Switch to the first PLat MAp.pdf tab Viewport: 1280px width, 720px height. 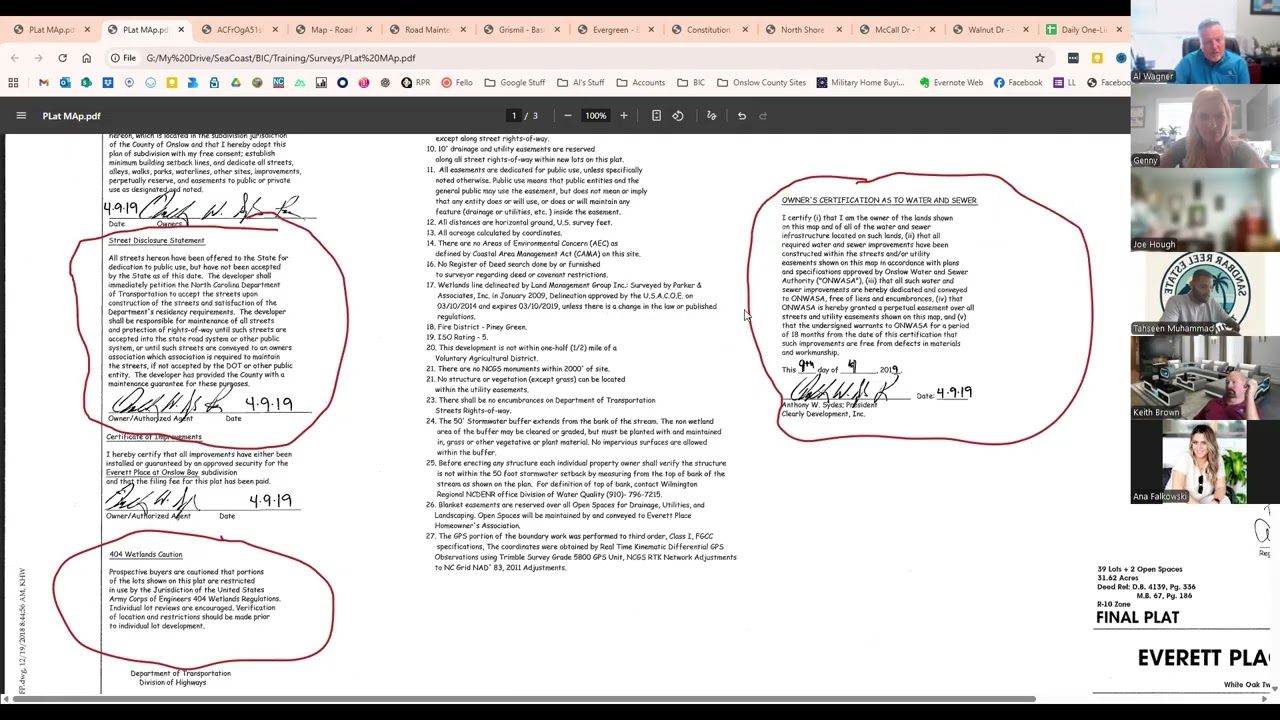(52, 30)
